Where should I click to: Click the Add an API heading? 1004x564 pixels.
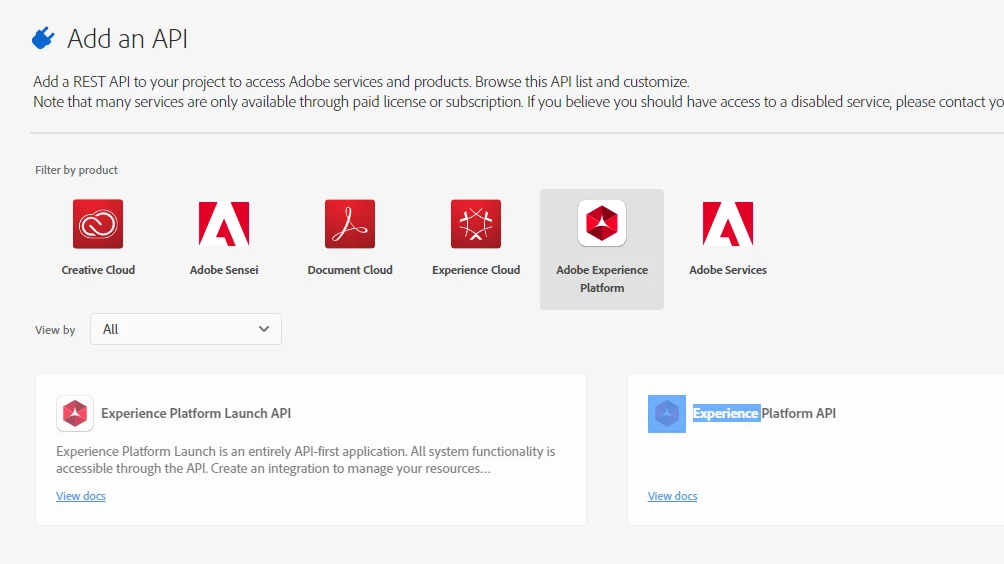(x=127, y=39)
